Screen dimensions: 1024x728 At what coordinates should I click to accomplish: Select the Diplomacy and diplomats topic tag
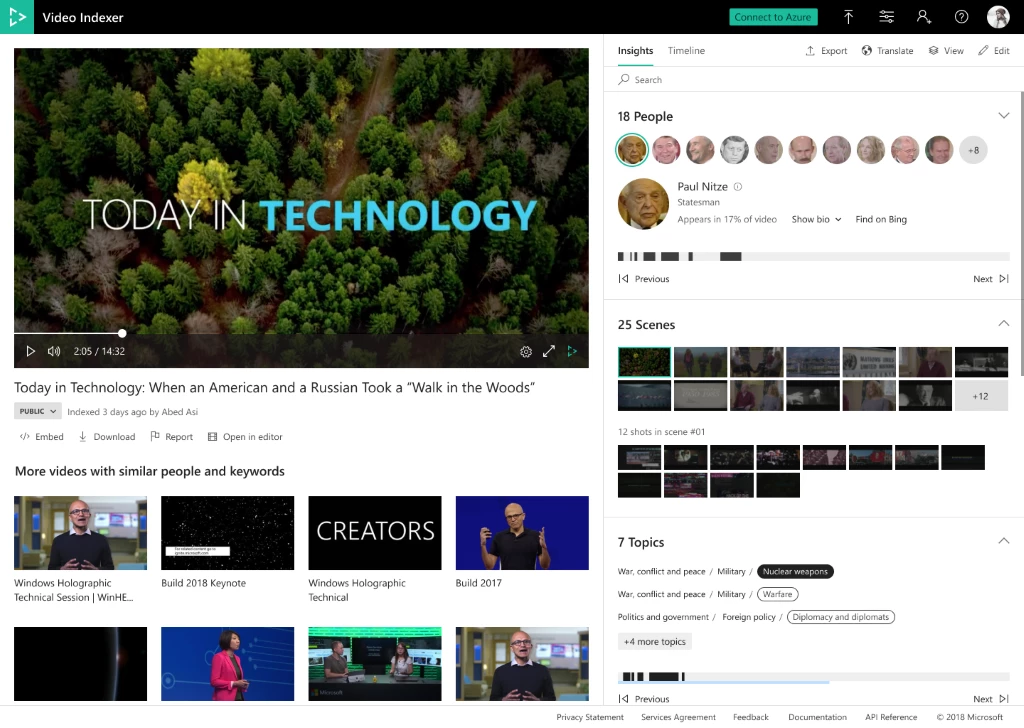840,617
